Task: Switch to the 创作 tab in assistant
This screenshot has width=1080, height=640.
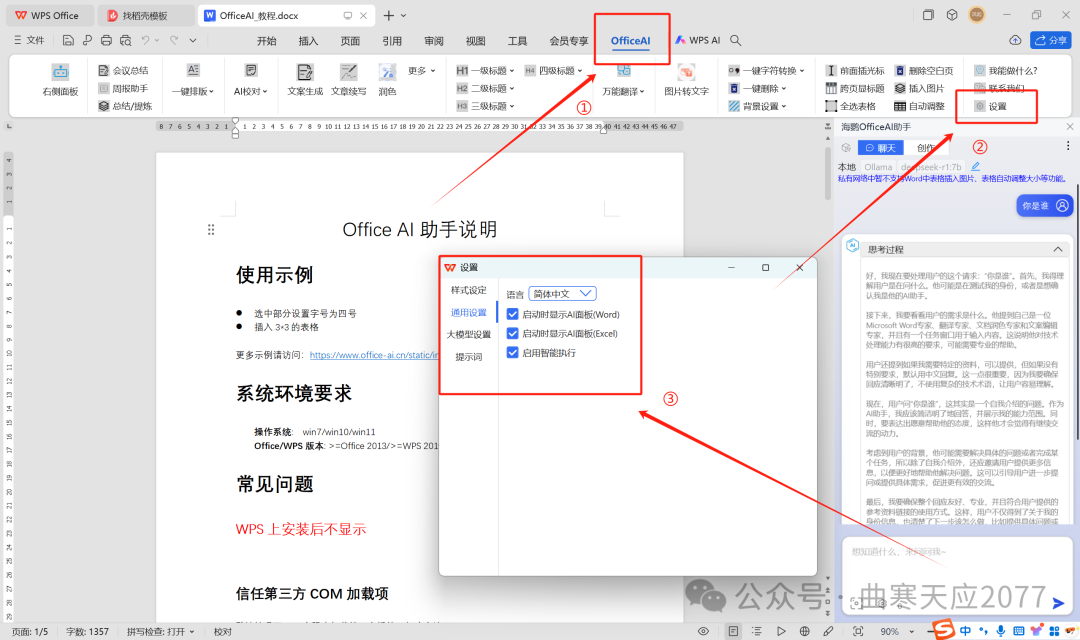Action: 926,147
